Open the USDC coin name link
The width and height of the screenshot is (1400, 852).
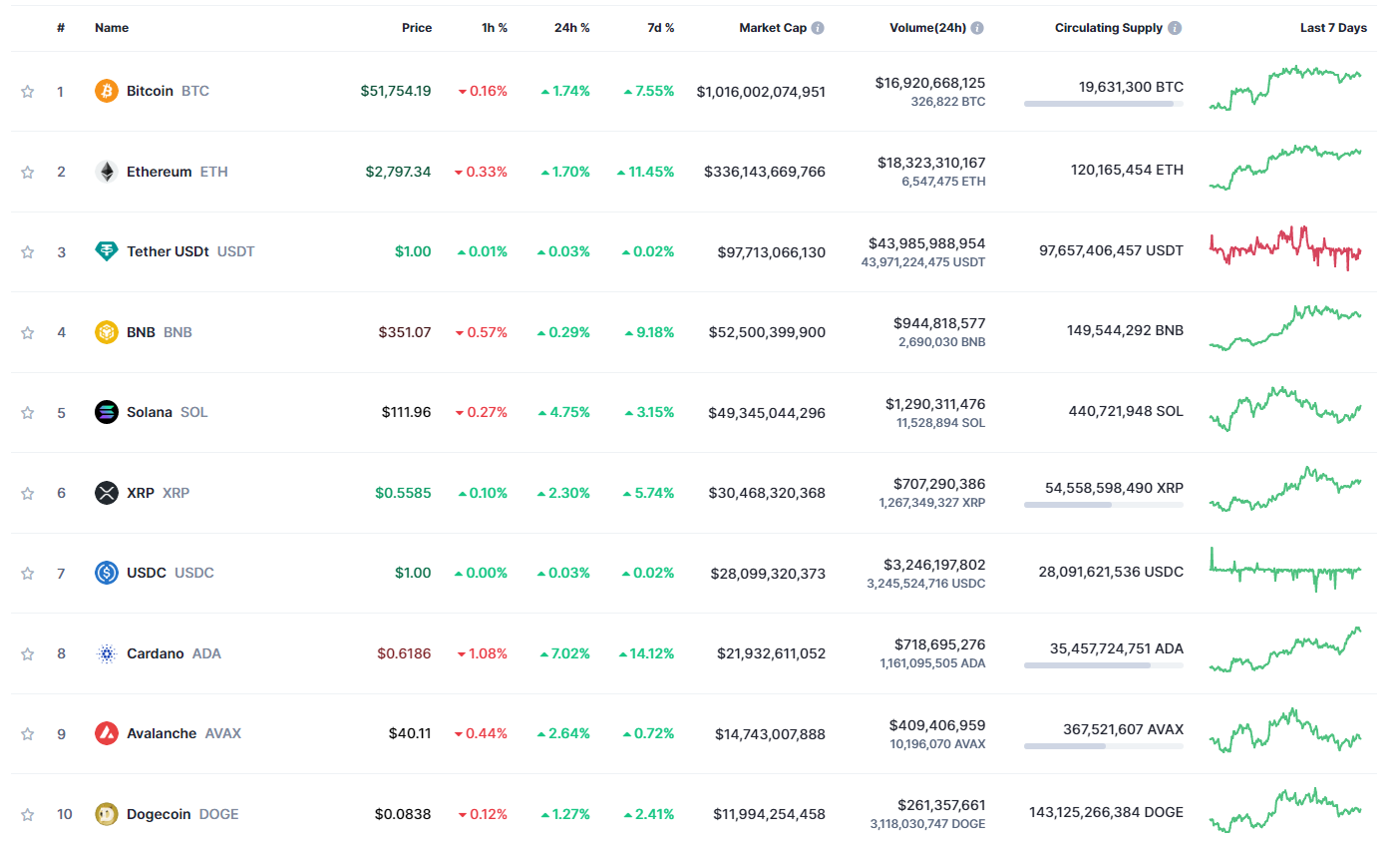point(147,573)
